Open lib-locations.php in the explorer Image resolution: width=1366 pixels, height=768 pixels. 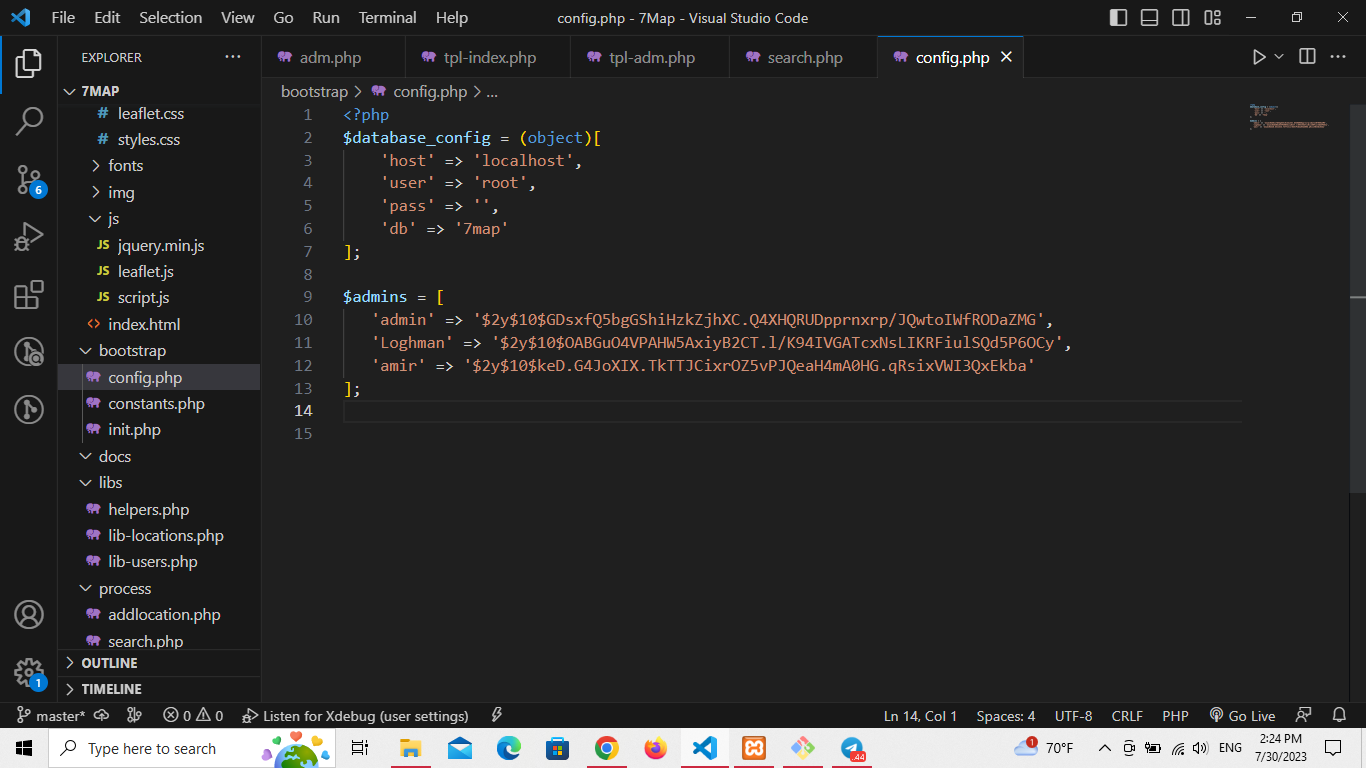[x=159, y=536]
